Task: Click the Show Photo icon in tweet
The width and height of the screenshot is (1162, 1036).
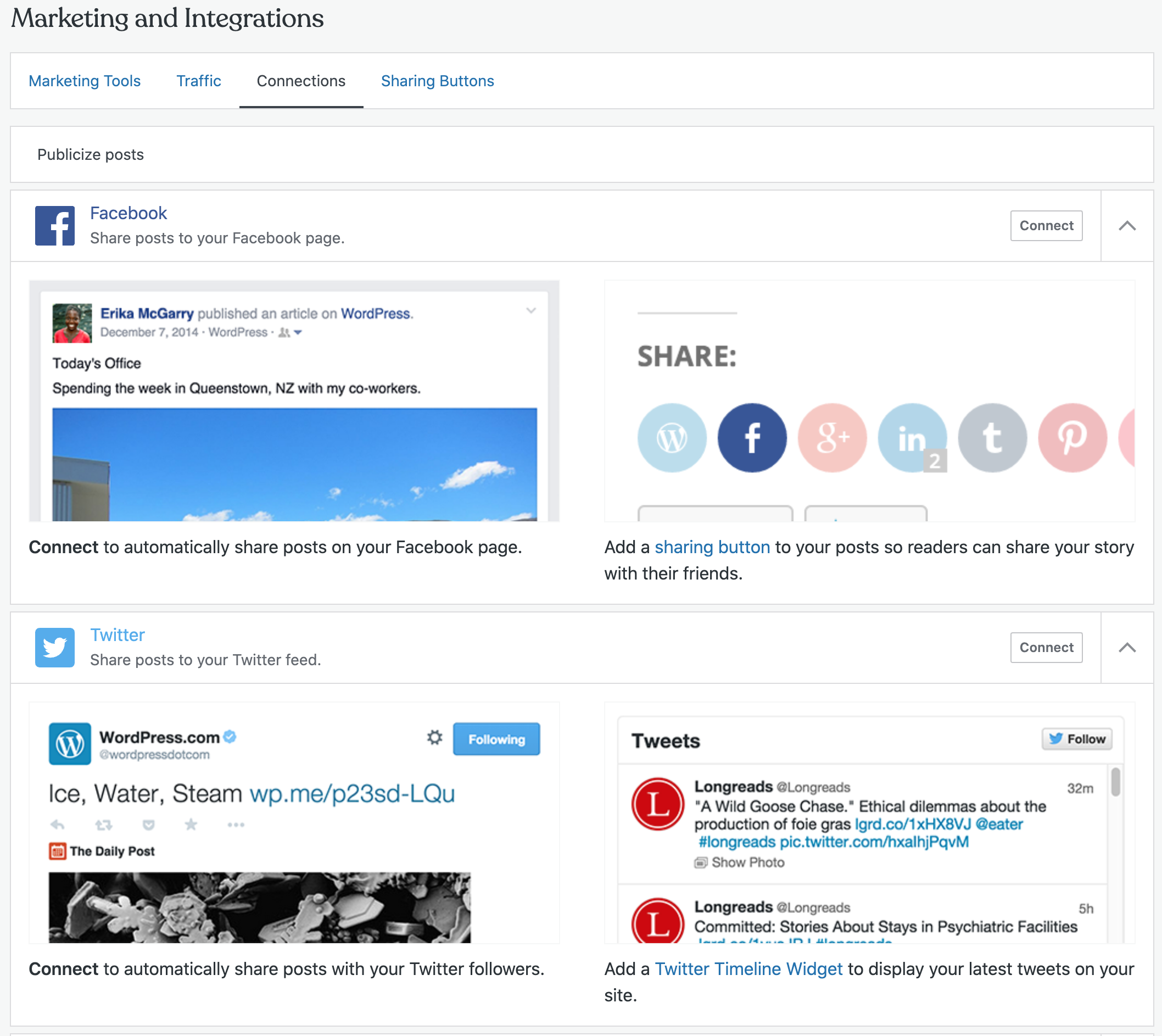Action: click(701, 863)
